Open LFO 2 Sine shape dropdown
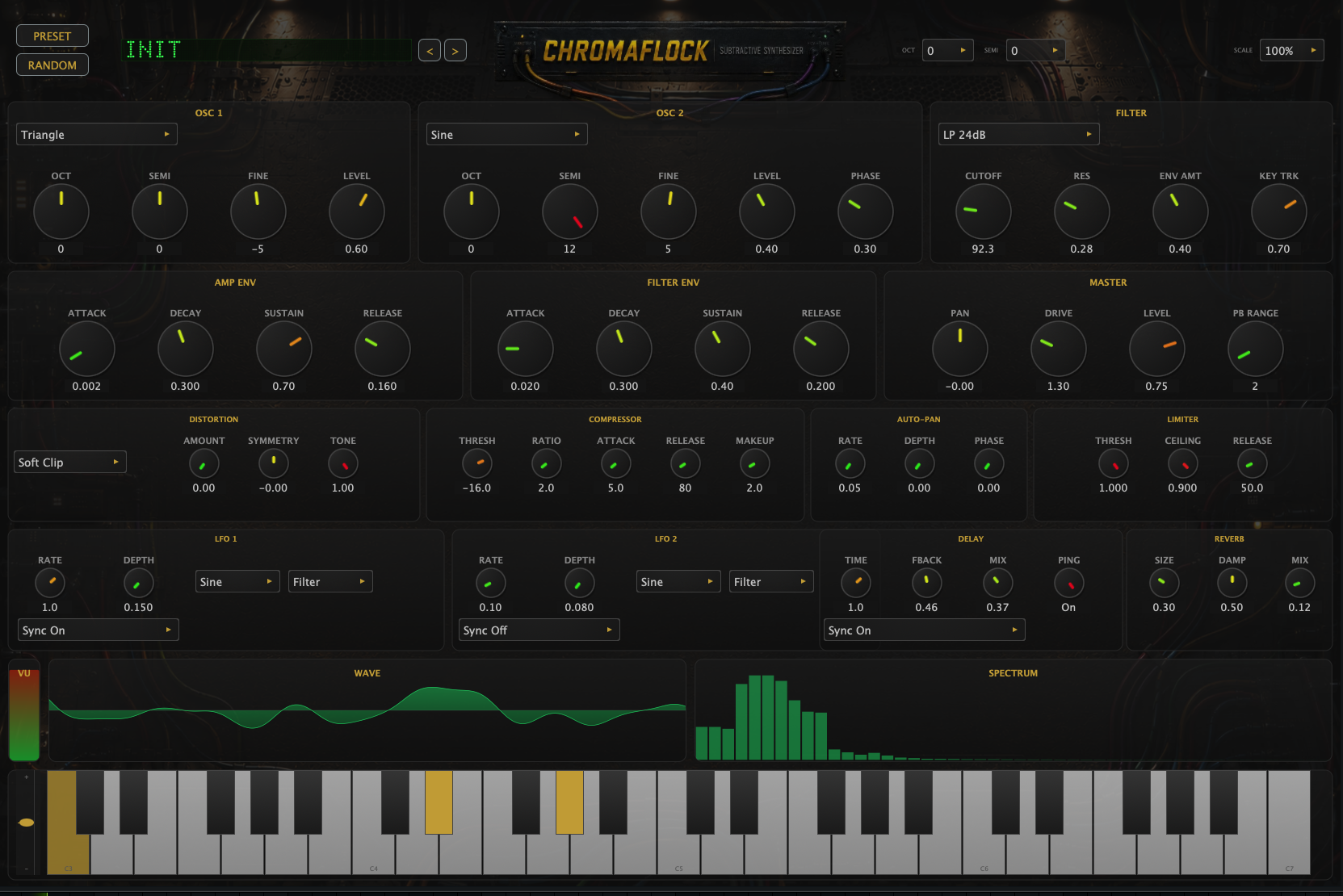The width and height of the screenshot is (1343, 896). click(678, 582)
